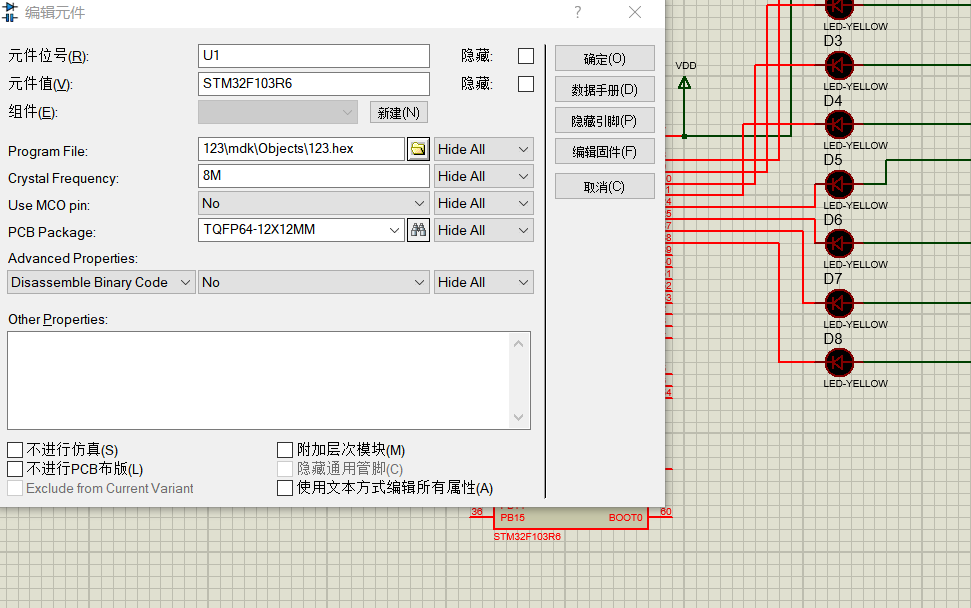The width and height of the screenshot is (971, 608).
Task: Click the BOOT0 pin label on chip
Action: (625, 518)
